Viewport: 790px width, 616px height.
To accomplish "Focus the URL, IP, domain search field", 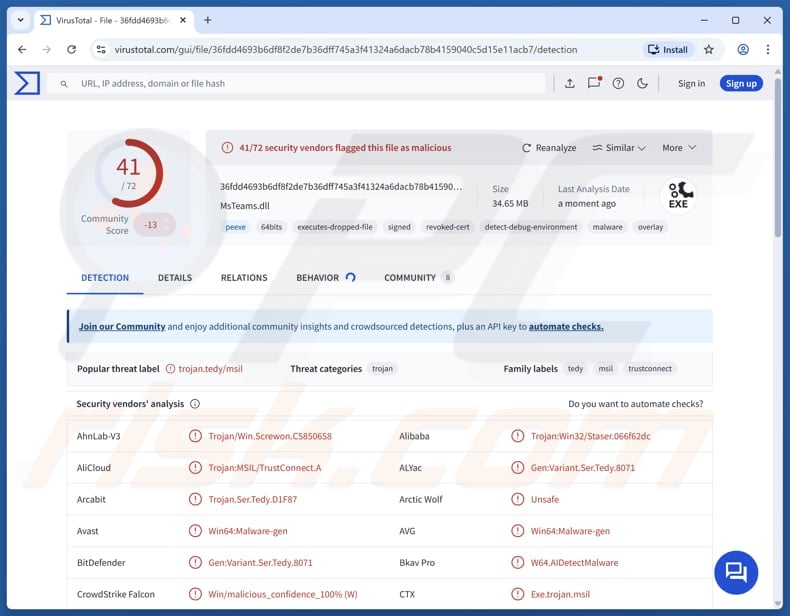I will tap(296, 84).
